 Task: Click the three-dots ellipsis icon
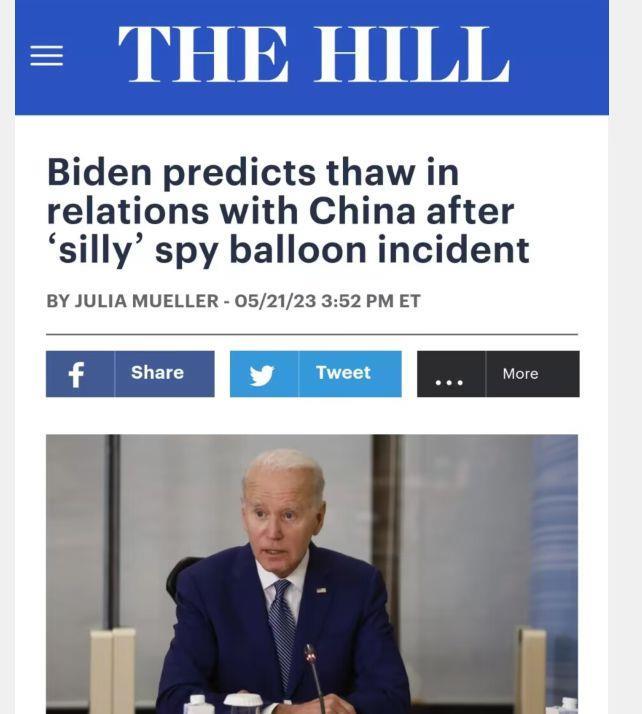click(449, 382)
